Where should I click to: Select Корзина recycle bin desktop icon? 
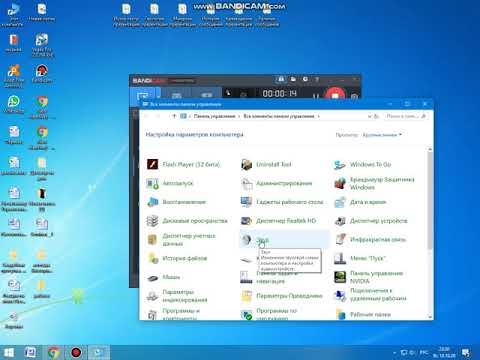[x=14, y=320]
